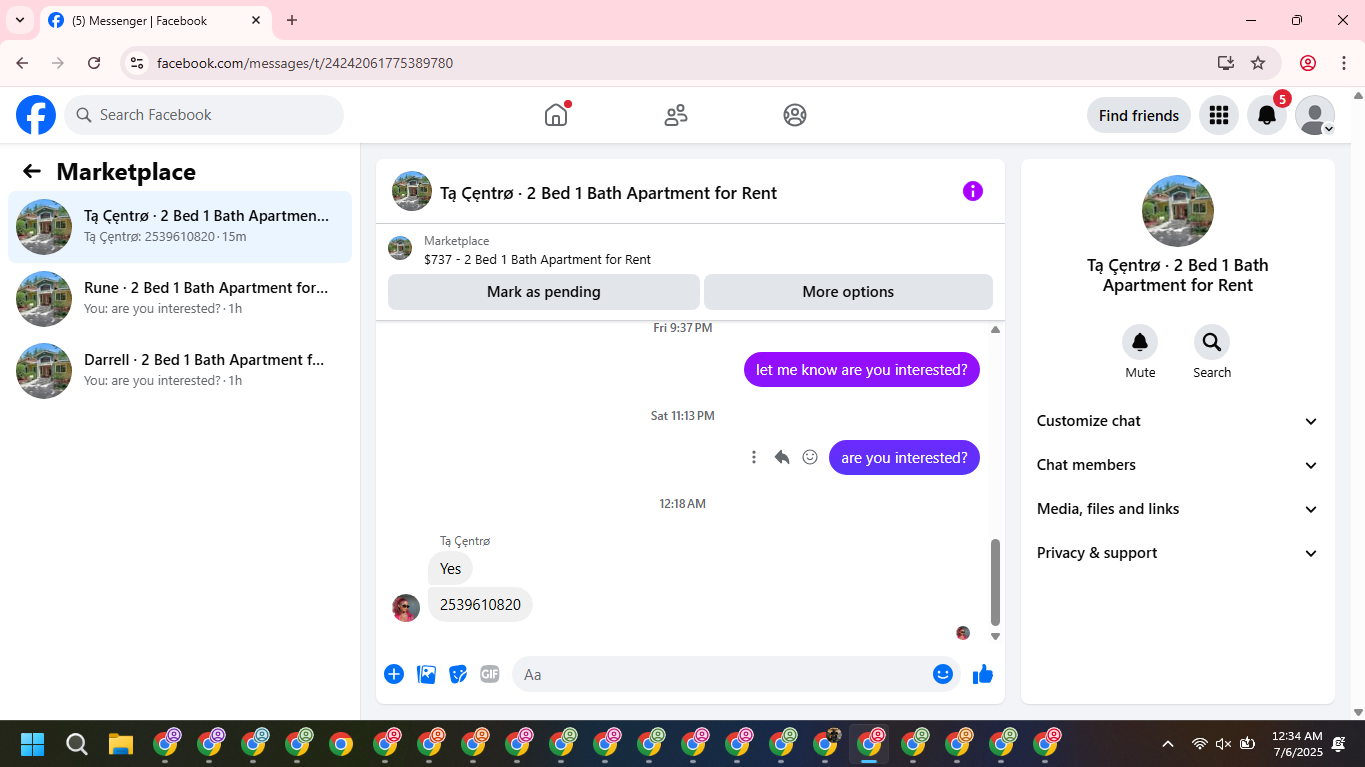This screenshot has height=767, width=1365.
Task: Open the Darrell apartment conversation
Action: [x=180, y=371]
